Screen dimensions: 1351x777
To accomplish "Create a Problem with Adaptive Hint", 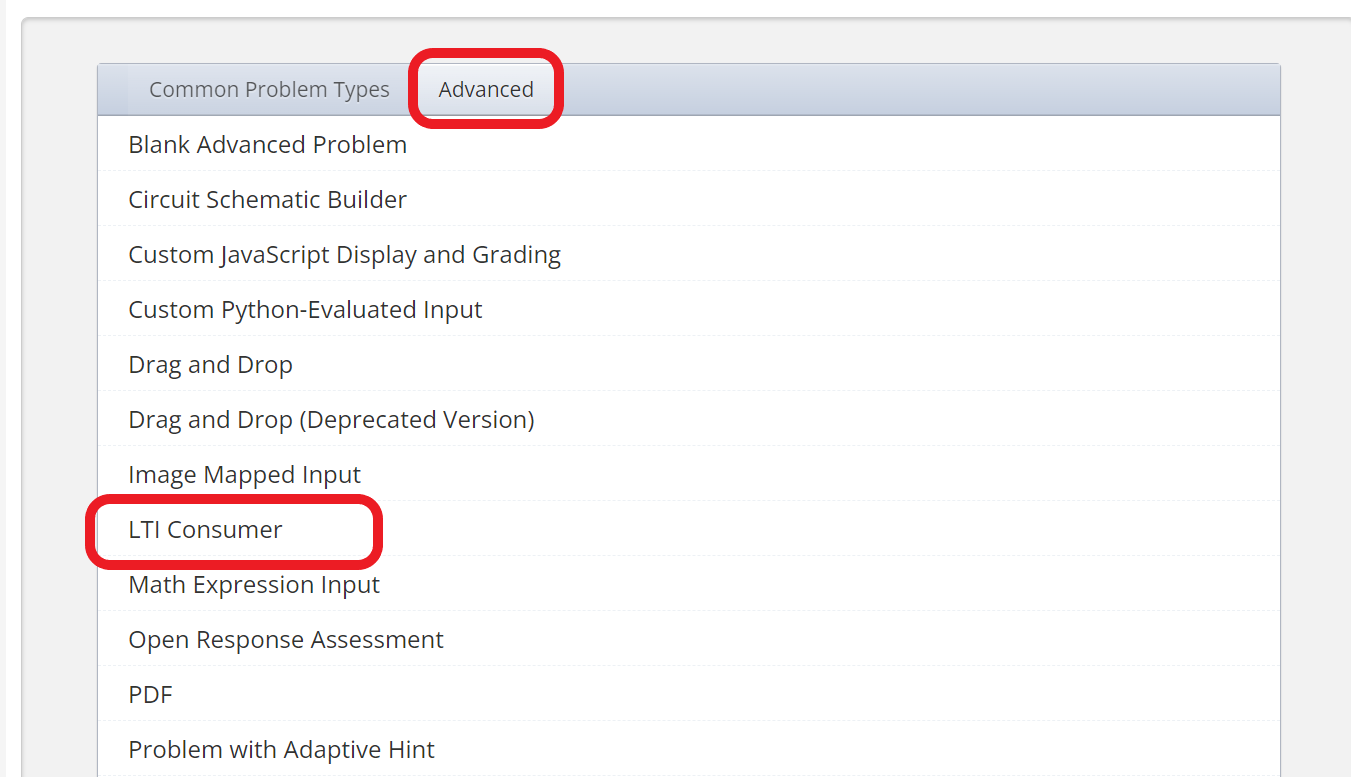I will (x=281, y=749).
